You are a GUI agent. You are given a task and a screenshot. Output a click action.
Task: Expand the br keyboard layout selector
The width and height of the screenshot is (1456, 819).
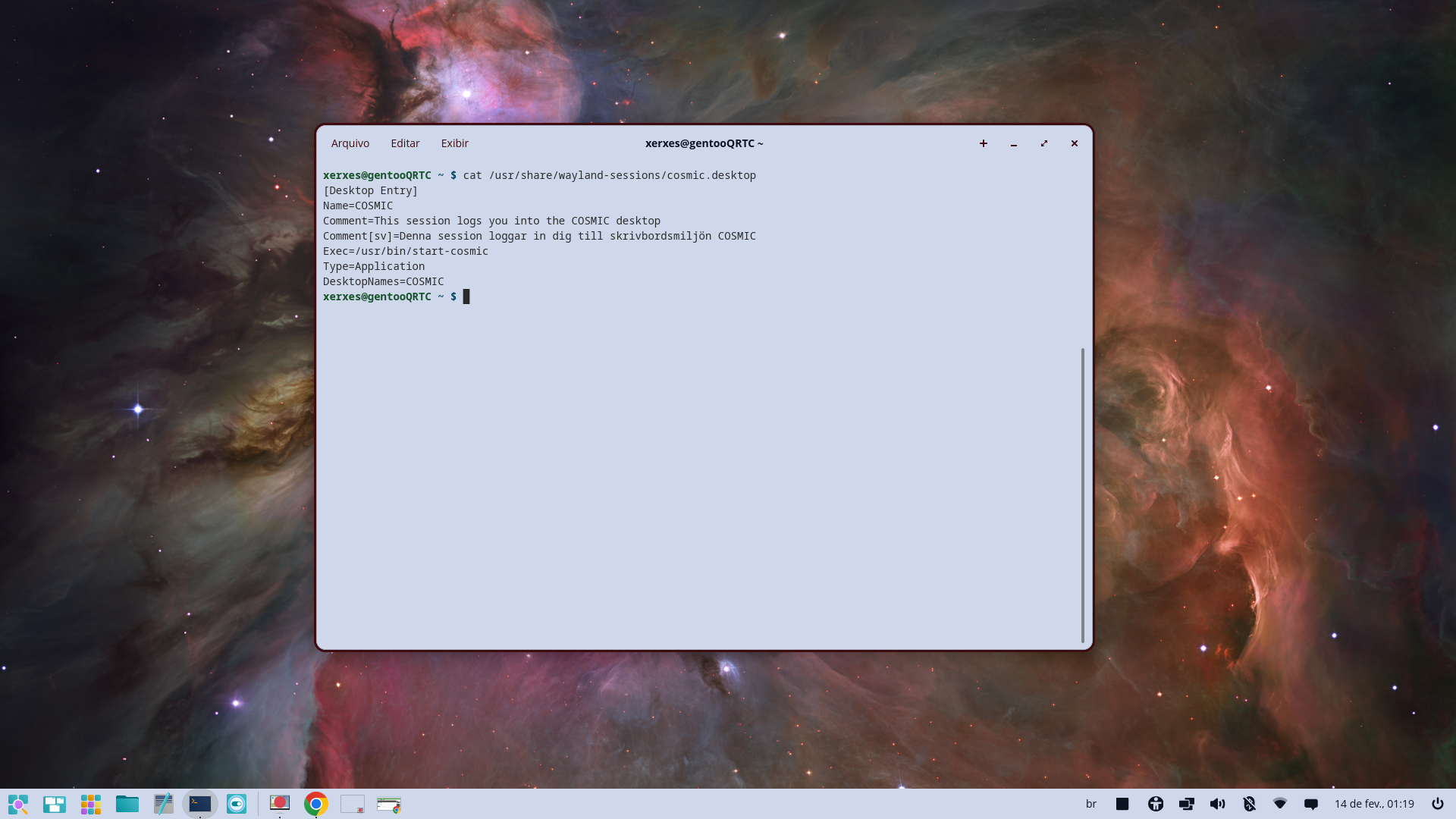1091,804
